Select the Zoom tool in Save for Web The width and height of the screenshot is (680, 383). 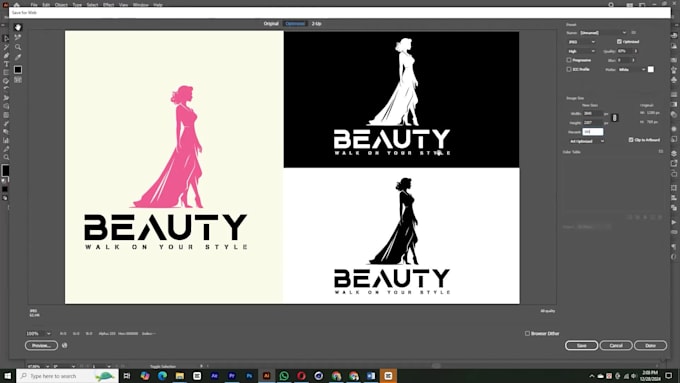pos(18,47)
